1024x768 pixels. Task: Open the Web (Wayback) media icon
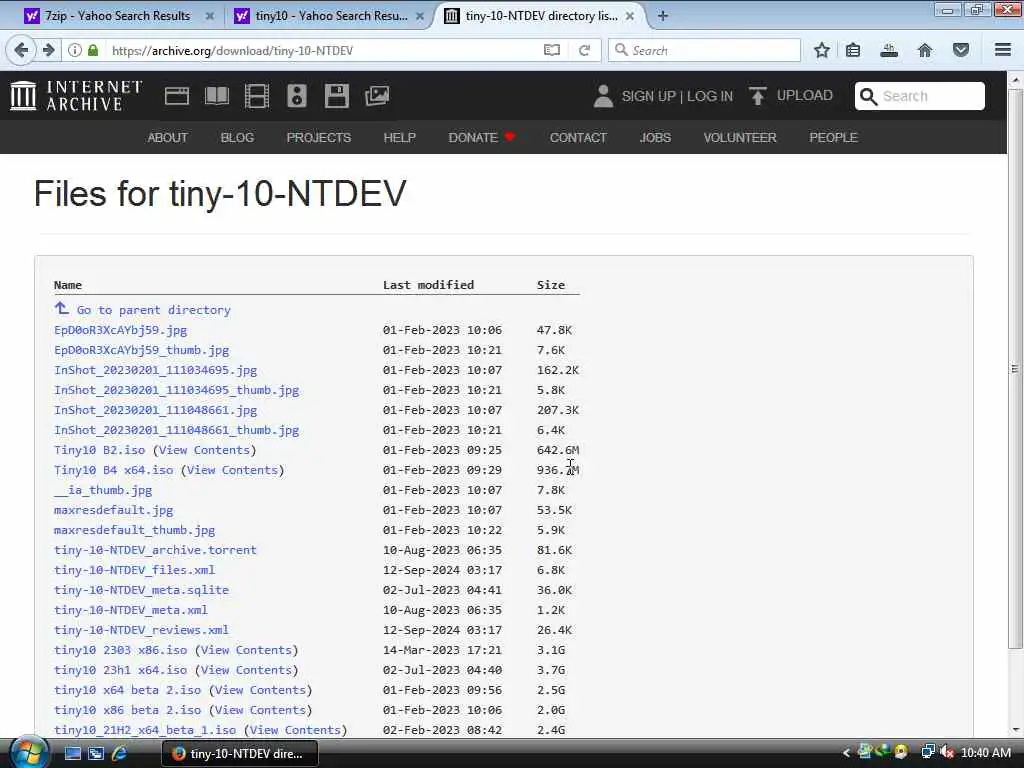[x=176, y=96]
